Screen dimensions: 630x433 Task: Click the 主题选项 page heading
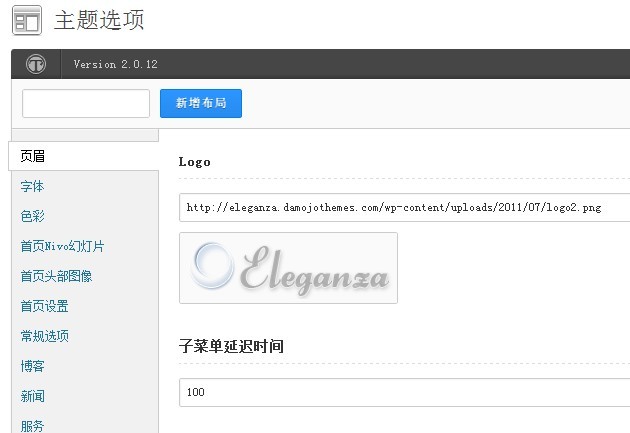[x=99, y=20]
